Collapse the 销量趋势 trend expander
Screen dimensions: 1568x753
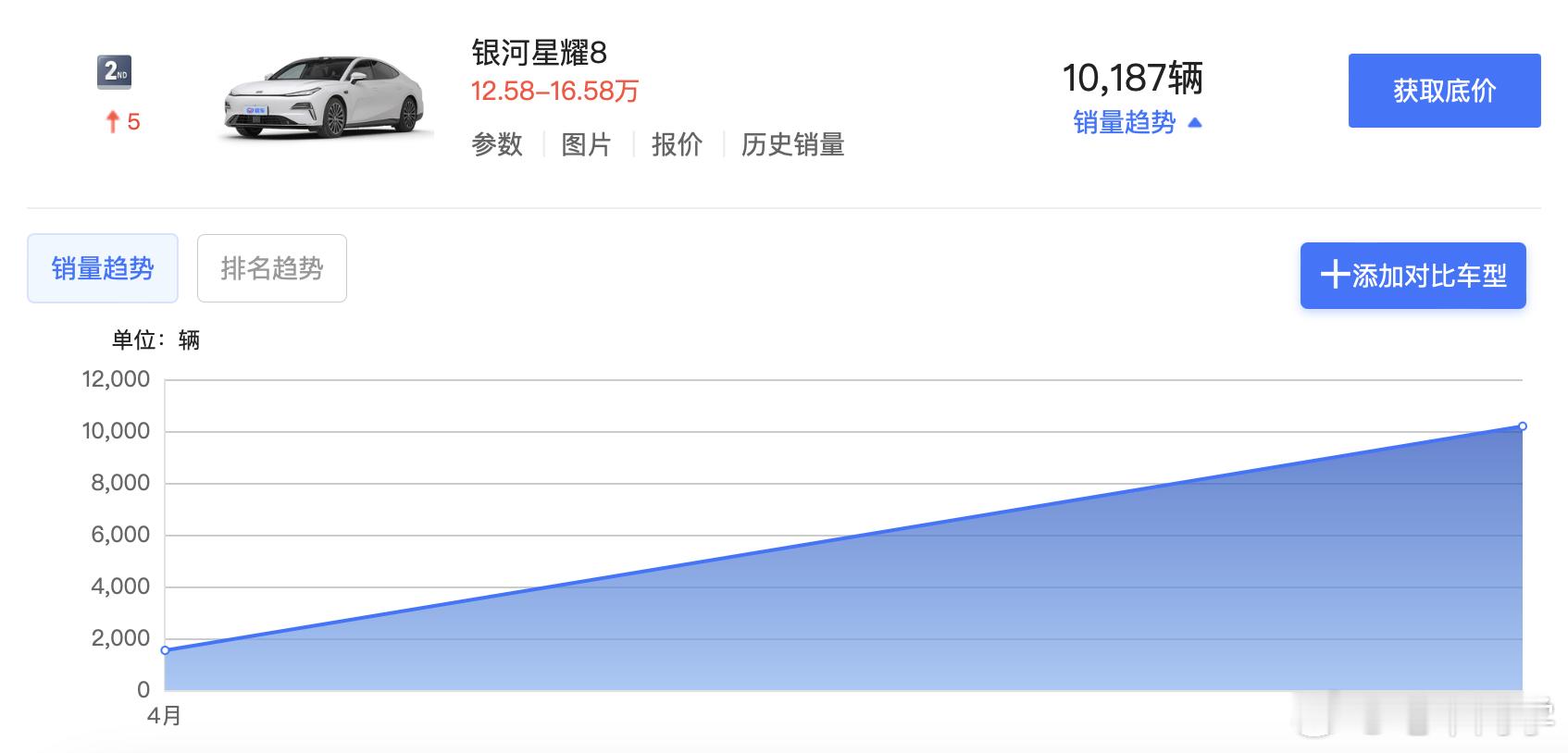(1137, 122)
